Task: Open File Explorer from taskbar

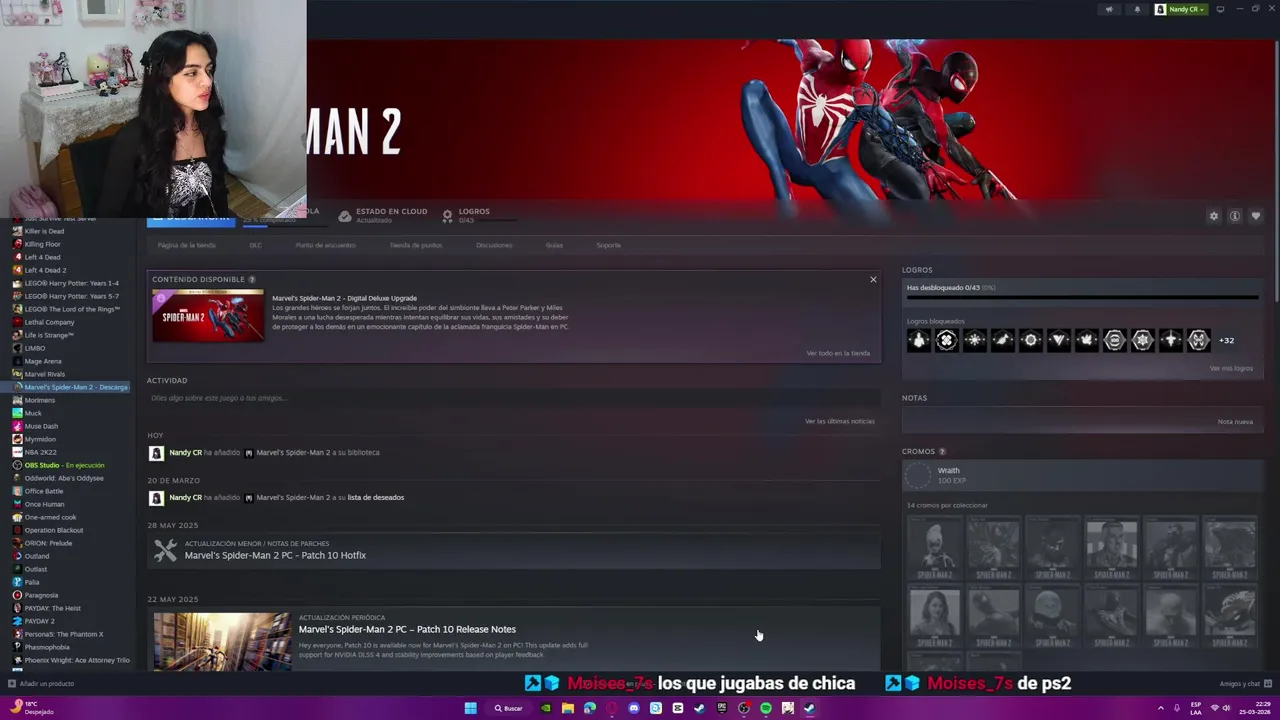Action: [567, 708]
